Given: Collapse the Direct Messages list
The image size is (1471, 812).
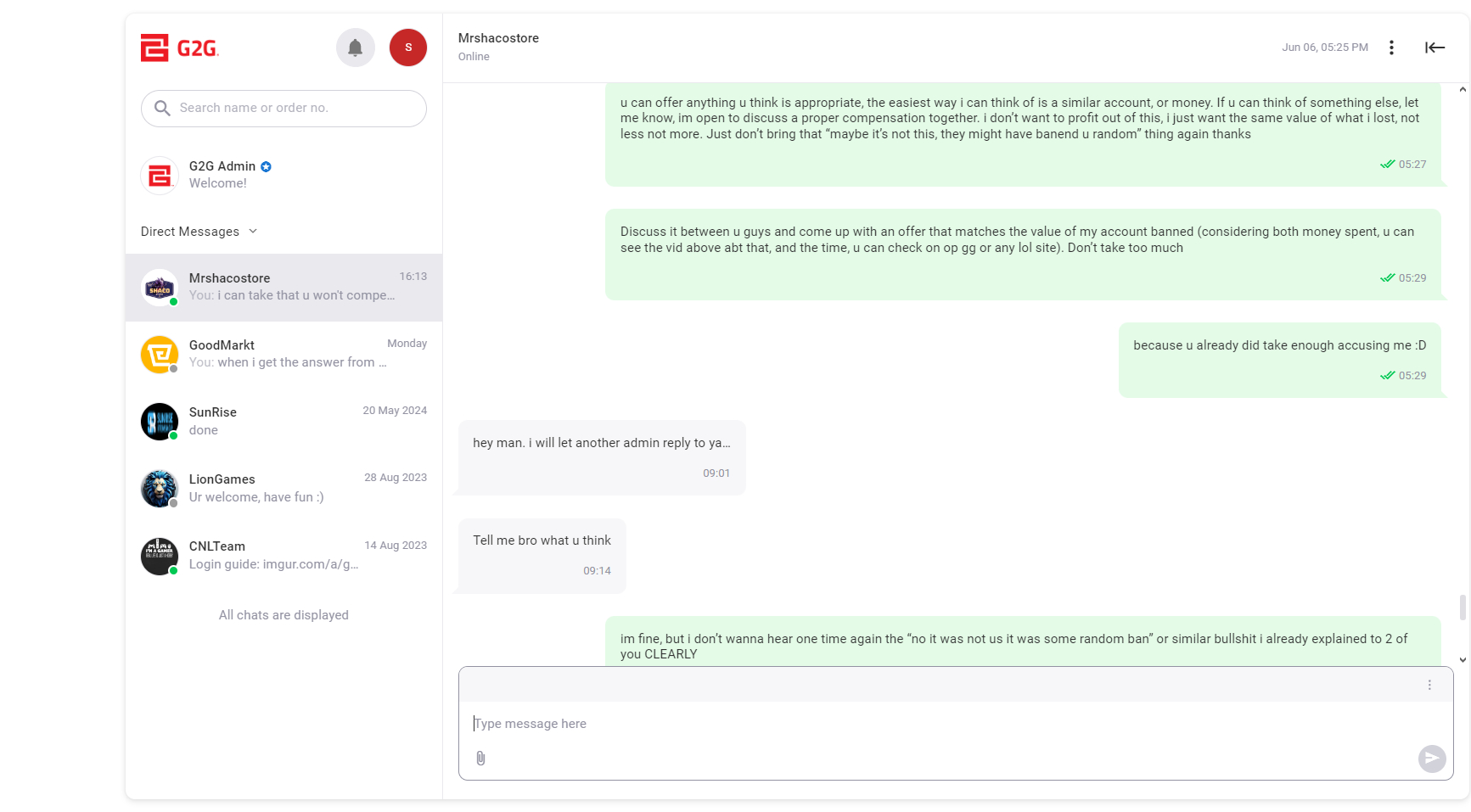Looking at the screenshot, I should [253, 232].
